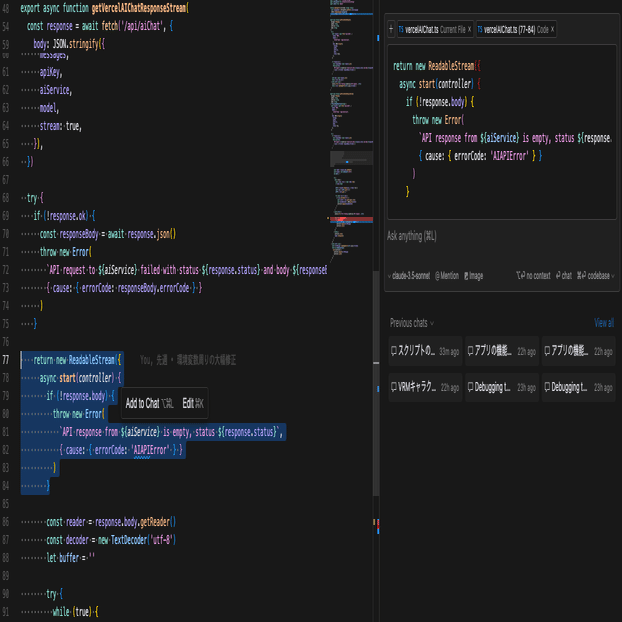The height and width of the screenshot is (622, 622).
Task: Click the 'AIAPIError' string on line 82
Action: (150, 450)
